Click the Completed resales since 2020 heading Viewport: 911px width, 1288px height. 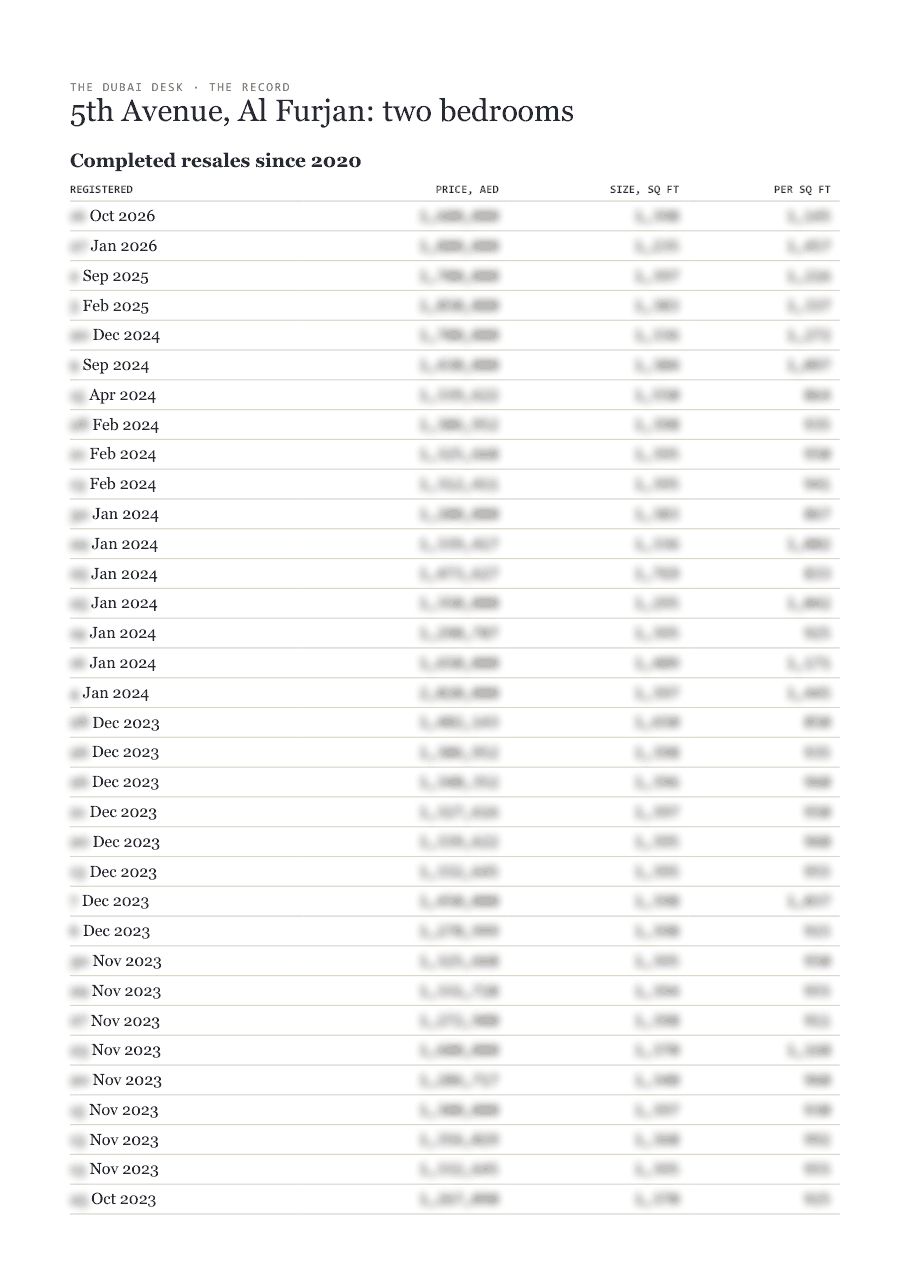[x=216, y=160]
